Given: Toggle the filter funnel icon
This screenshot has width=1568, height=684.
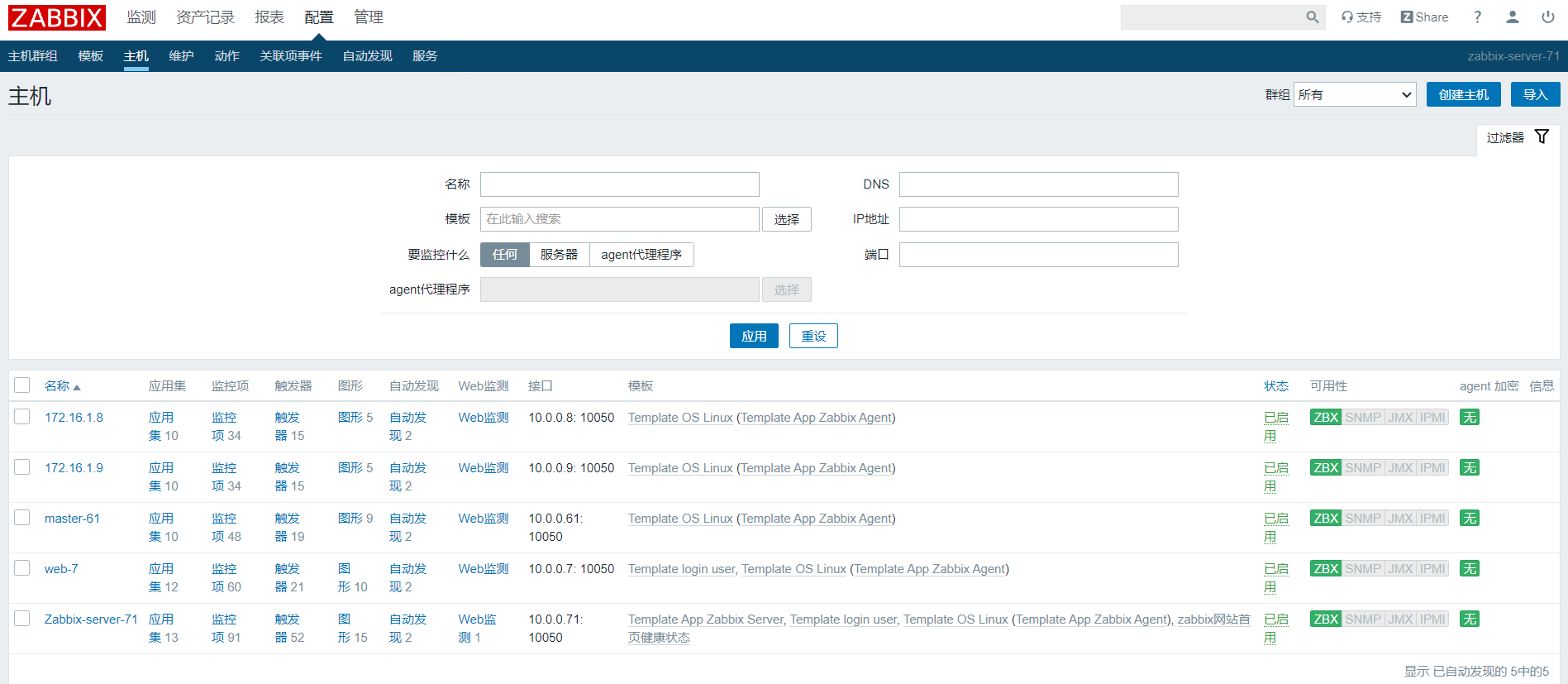Looking at the screenshot, I should pyautogui.click(x=1542, y=137).
